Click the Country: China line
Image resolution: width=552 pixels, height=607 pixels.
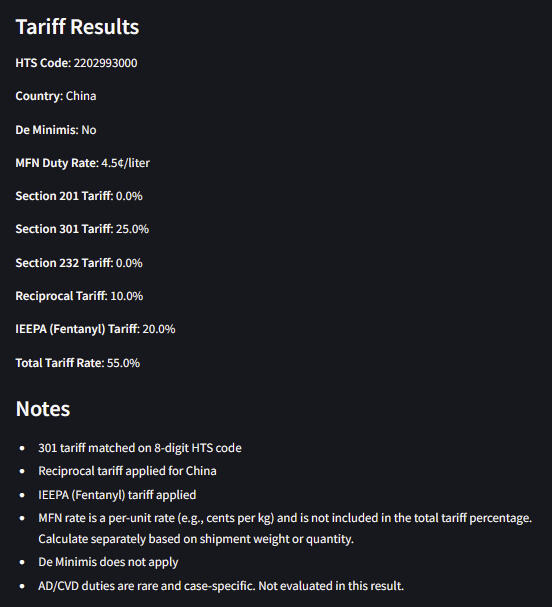pos(56,96)
